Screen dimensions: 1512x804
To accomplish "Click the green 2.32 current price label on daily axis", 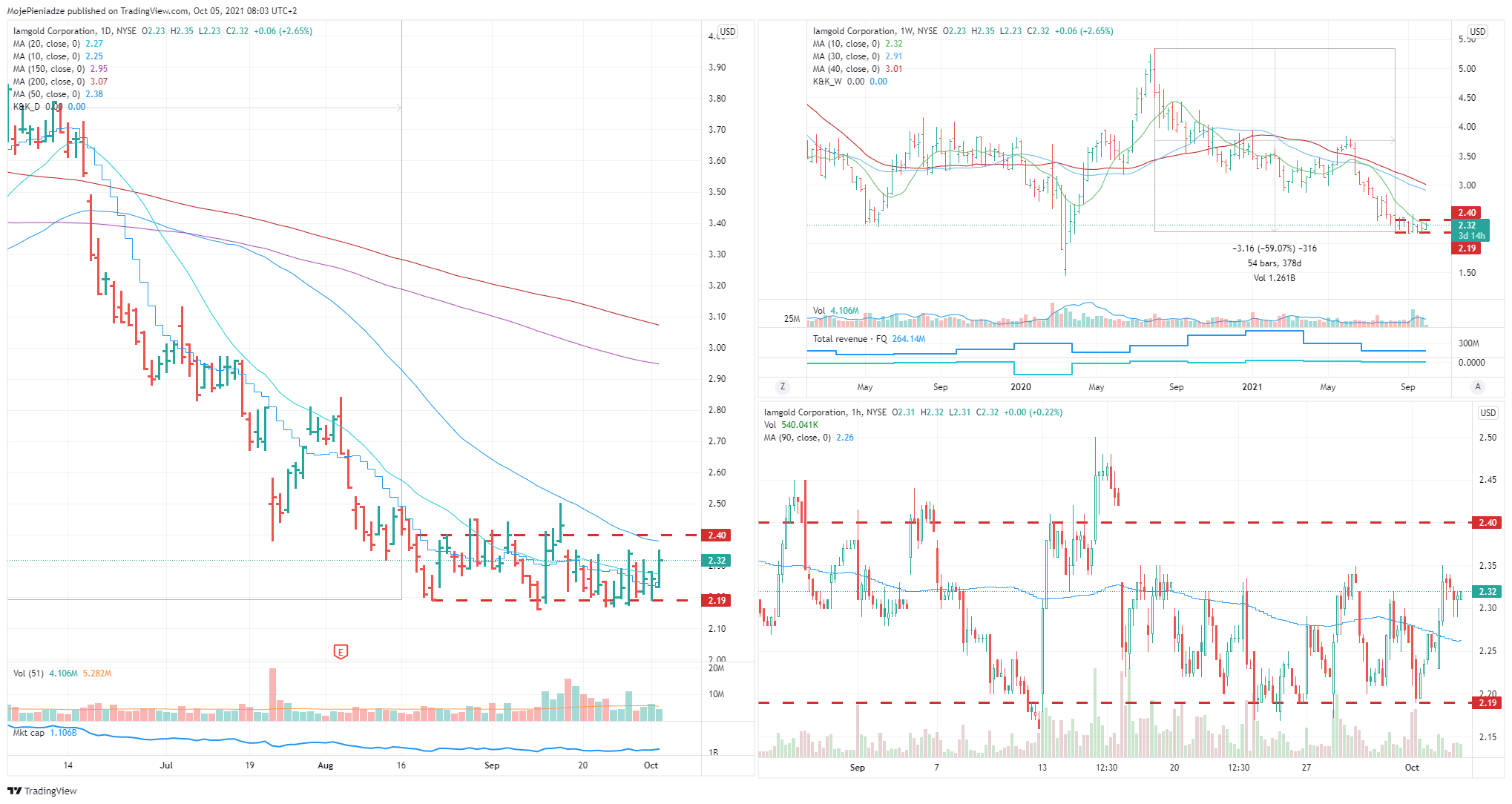I will tap(717, 561).
